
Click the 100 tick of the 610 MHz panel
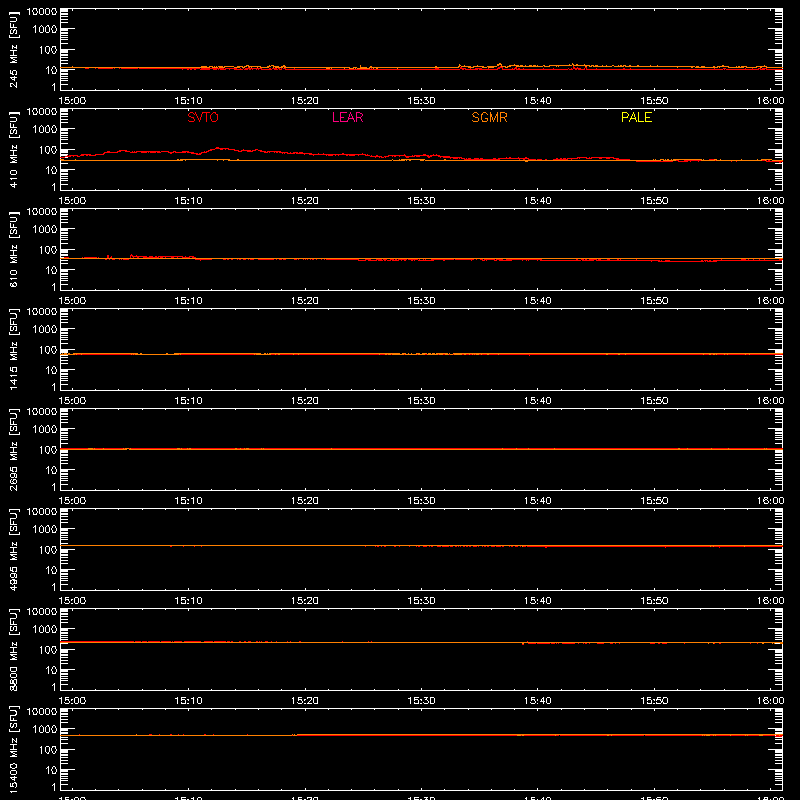tap(48, 250)
